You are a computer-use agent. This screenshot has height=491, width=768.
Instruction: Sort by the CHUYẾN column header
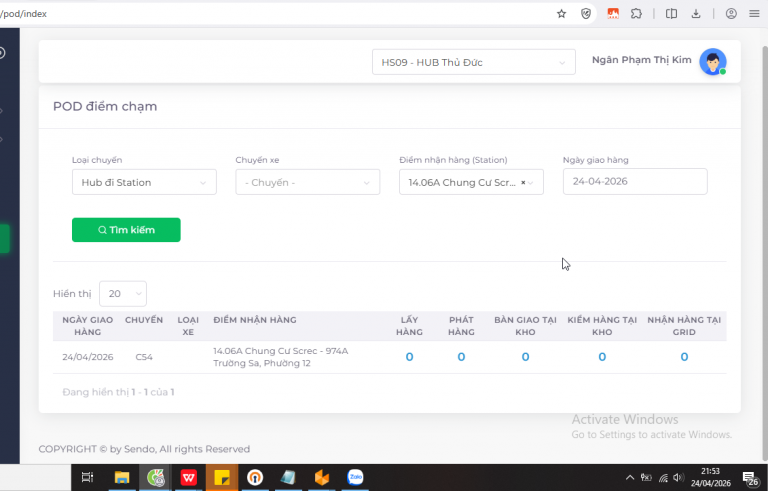(x=144, y=320)
